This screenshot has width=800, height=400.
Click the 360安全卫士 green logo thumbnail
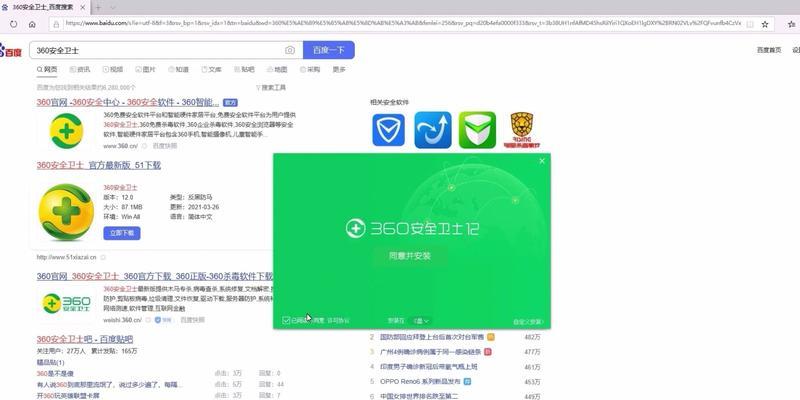[x=66, y=303]
